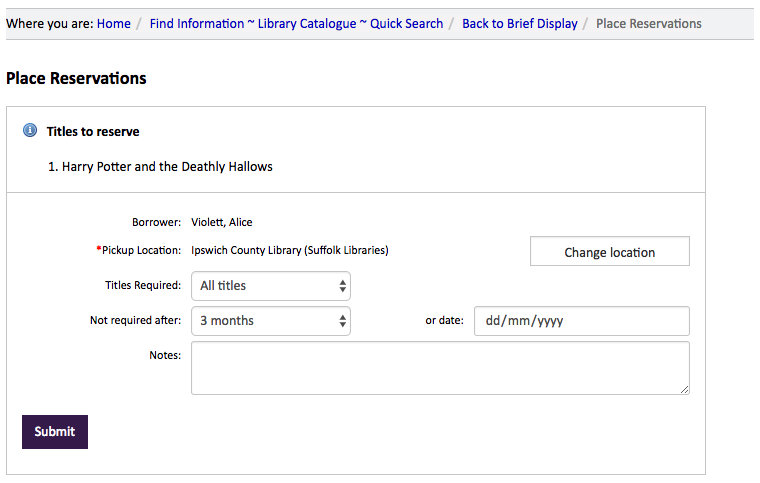Click inside the Notes text area
Screen dimensions: 760x483
[440, 368]
